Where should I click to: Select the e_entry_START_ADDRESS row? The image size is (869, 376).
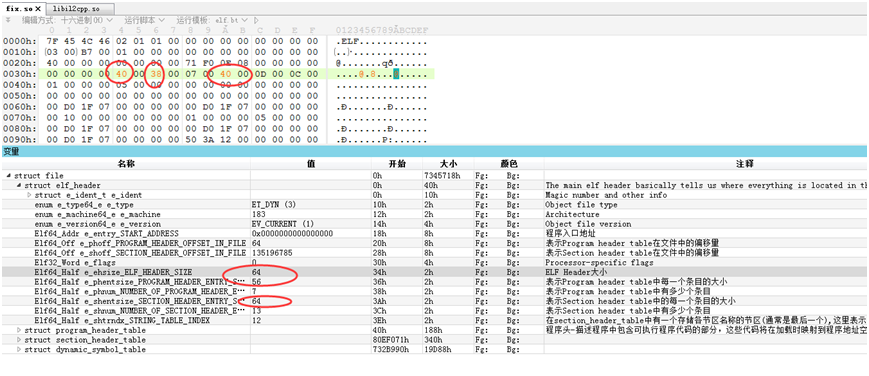point(434,233)
